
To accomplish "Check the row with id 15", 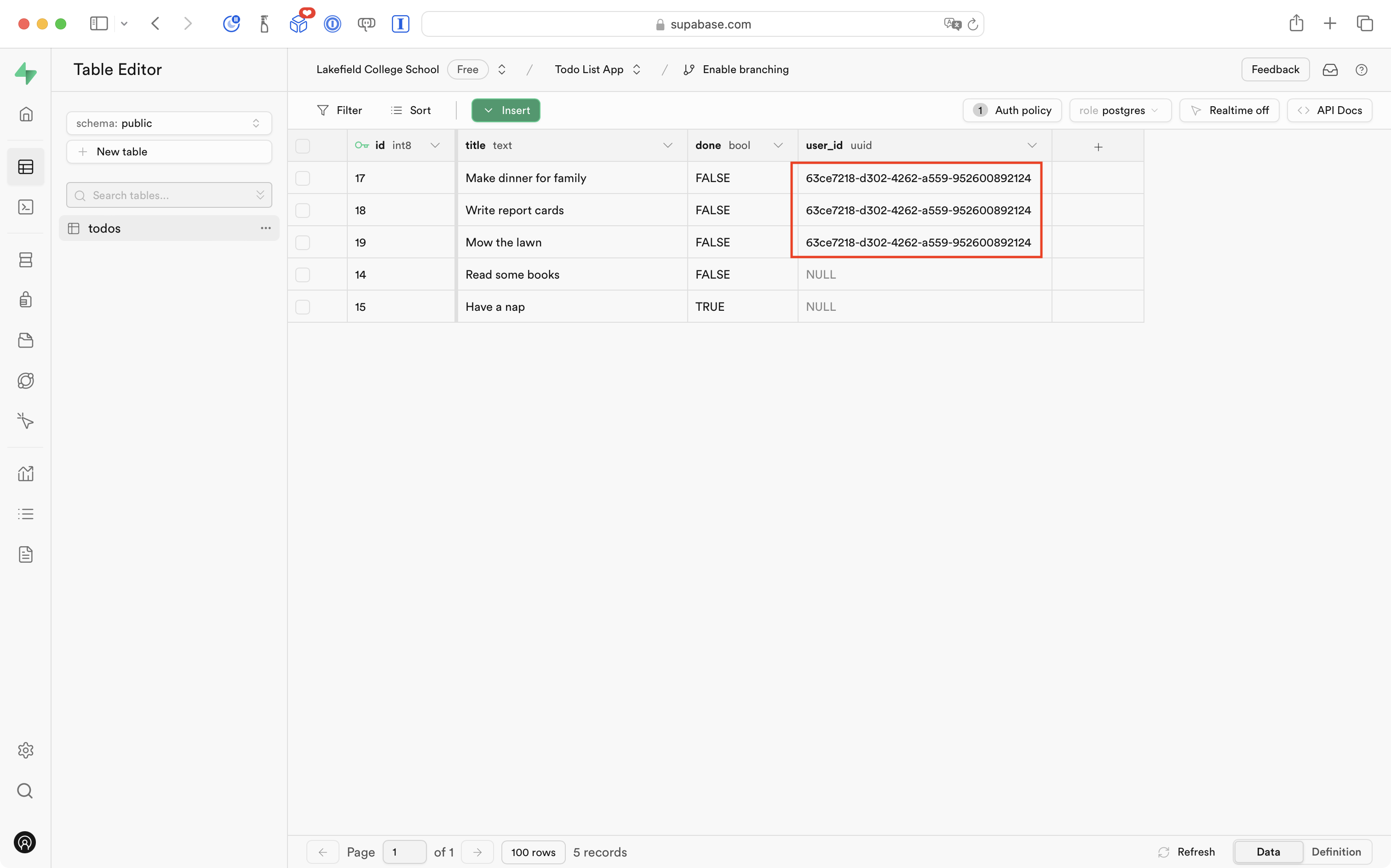I will coord(303,307).
